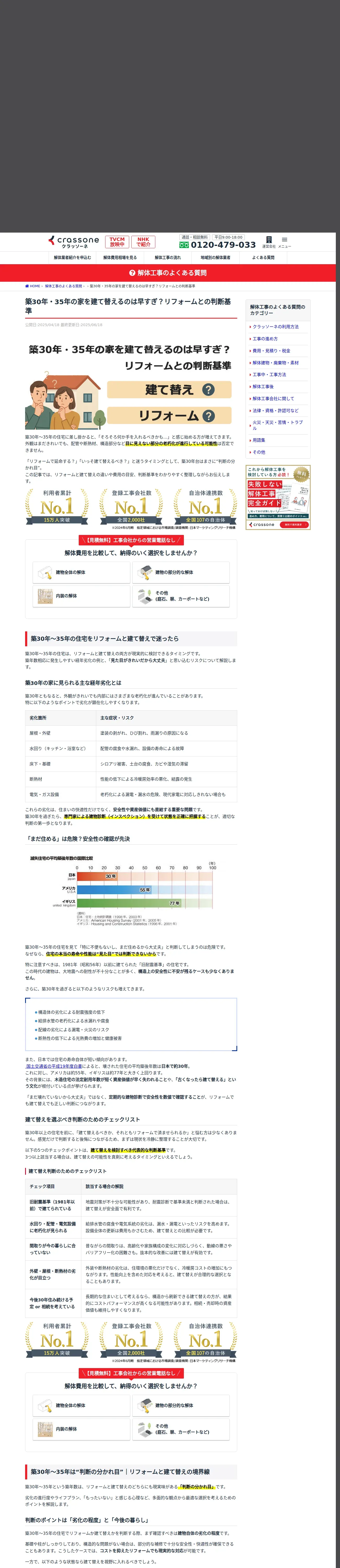Click heading 建て替えを選ぶべき判断のためのチェックリスト
The width and height of the screenshot is (340, 1568).
(82, 1119)
